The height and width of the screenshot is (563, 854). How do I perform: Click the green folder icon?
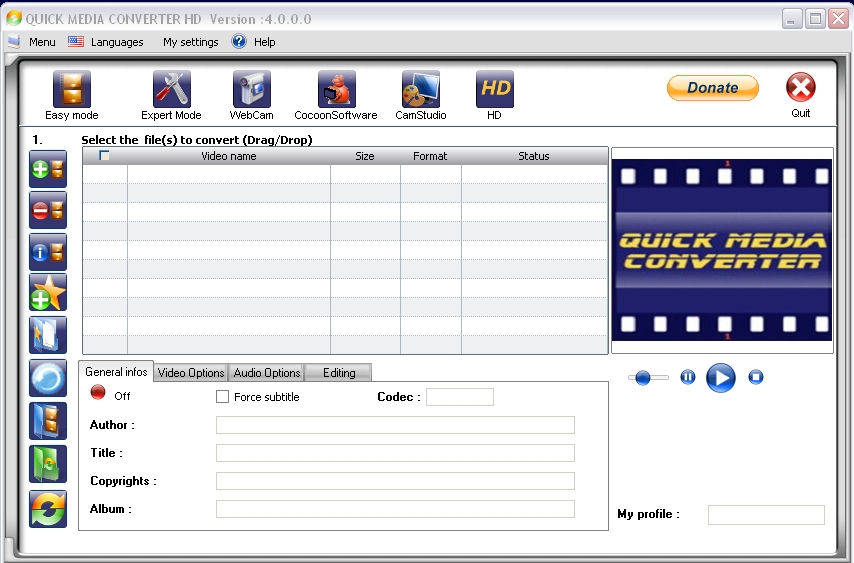(x=48, y=464)
